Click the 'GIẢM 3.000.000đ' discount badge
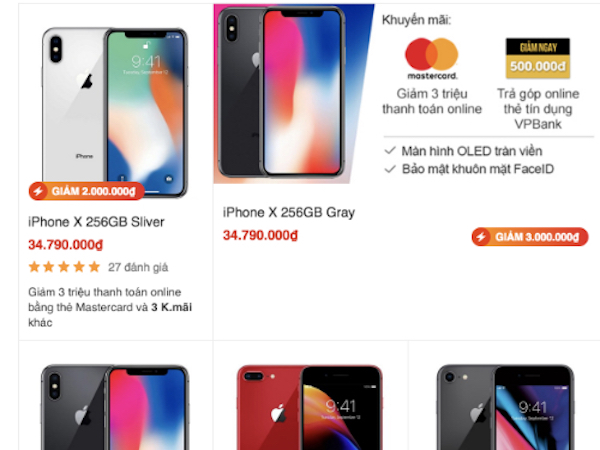The height and width of the screenshot is (450, 600). click(x=530, y=237)
